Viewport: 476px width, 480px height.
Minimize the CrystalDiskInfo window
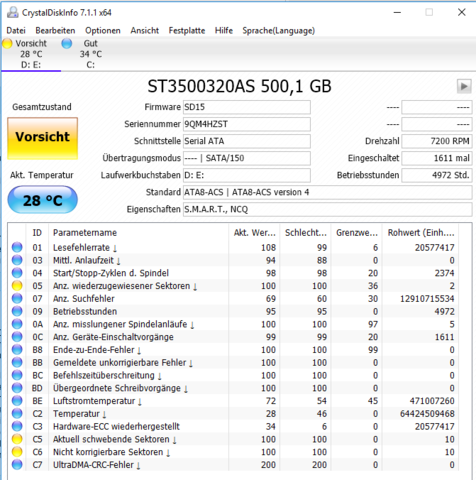click(x=397, y=12)
